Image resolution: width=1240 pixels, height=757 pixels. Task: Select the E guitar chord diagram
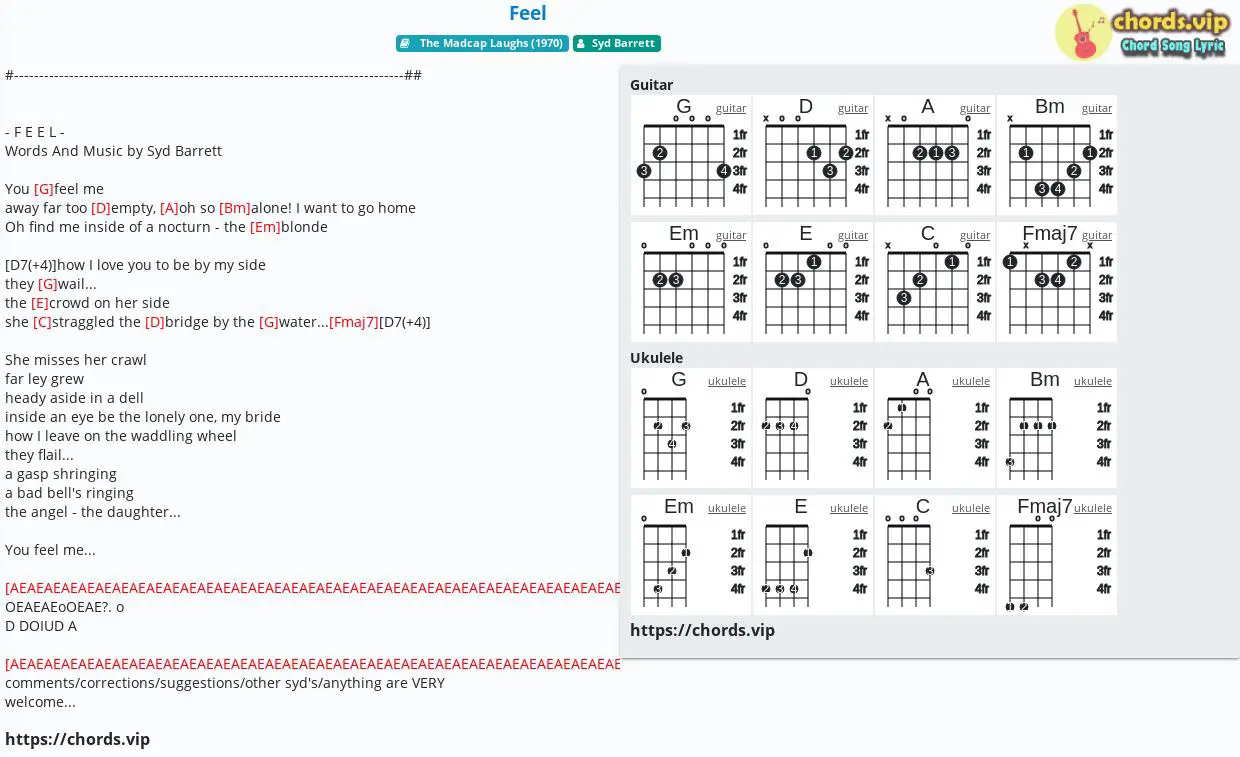(813, 282)
